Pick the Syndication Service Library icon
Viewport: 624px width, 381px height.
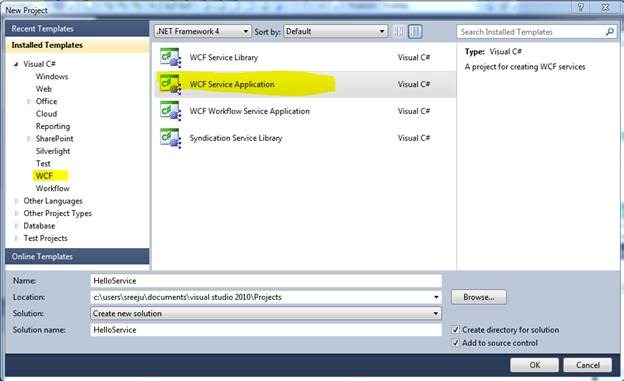pyautogui.click(x=170, y=138)
